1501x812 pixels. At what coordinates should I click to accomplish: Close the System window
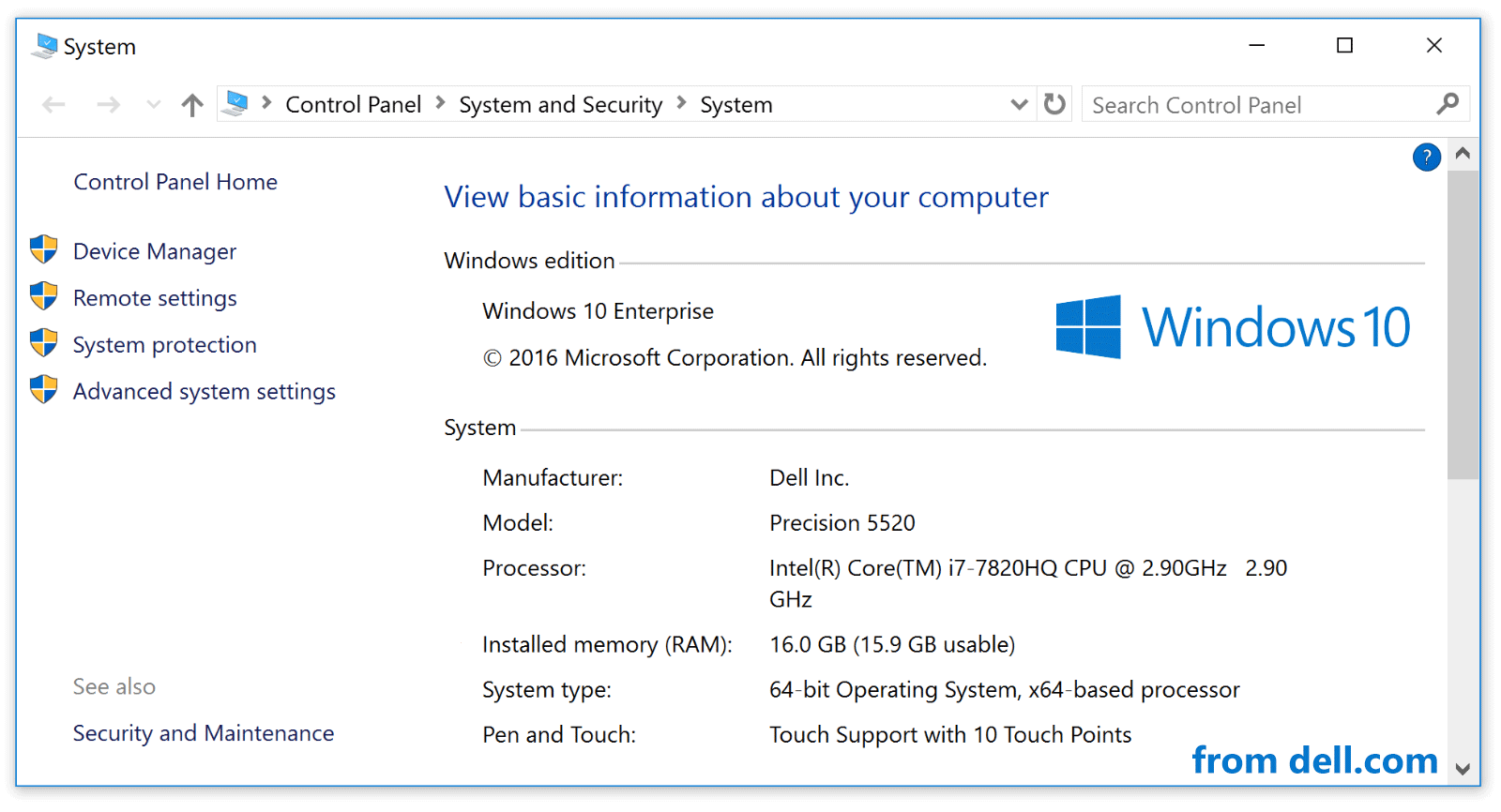click(x=1433, y=45)
